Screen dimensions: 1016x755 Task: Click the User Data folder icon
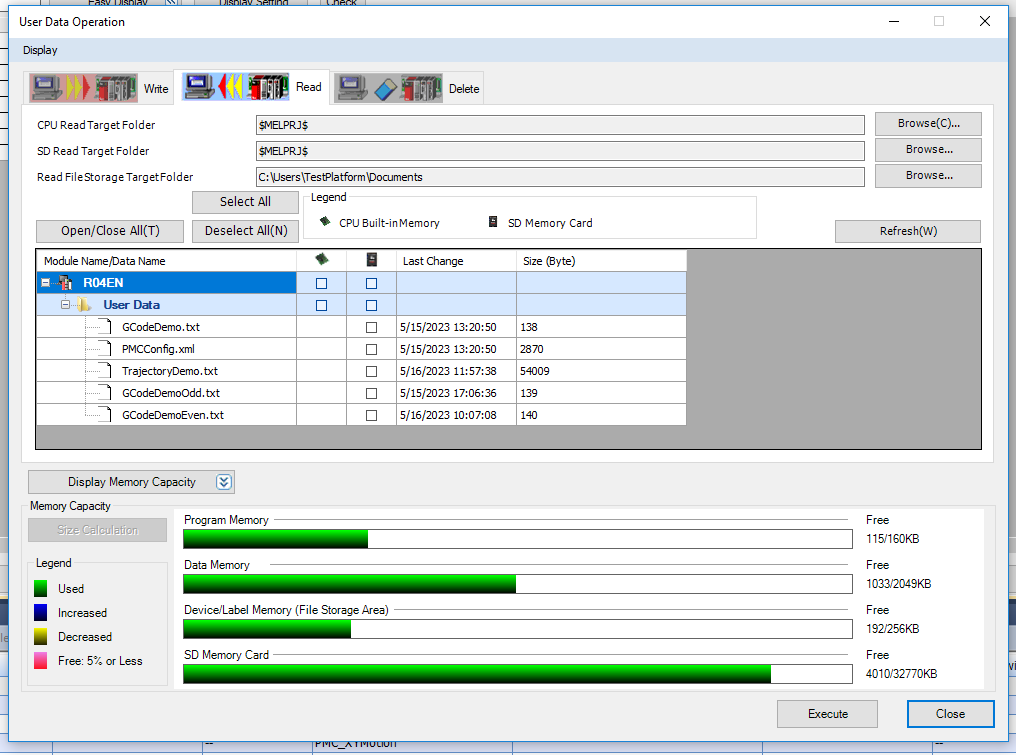tap(86, 305)
